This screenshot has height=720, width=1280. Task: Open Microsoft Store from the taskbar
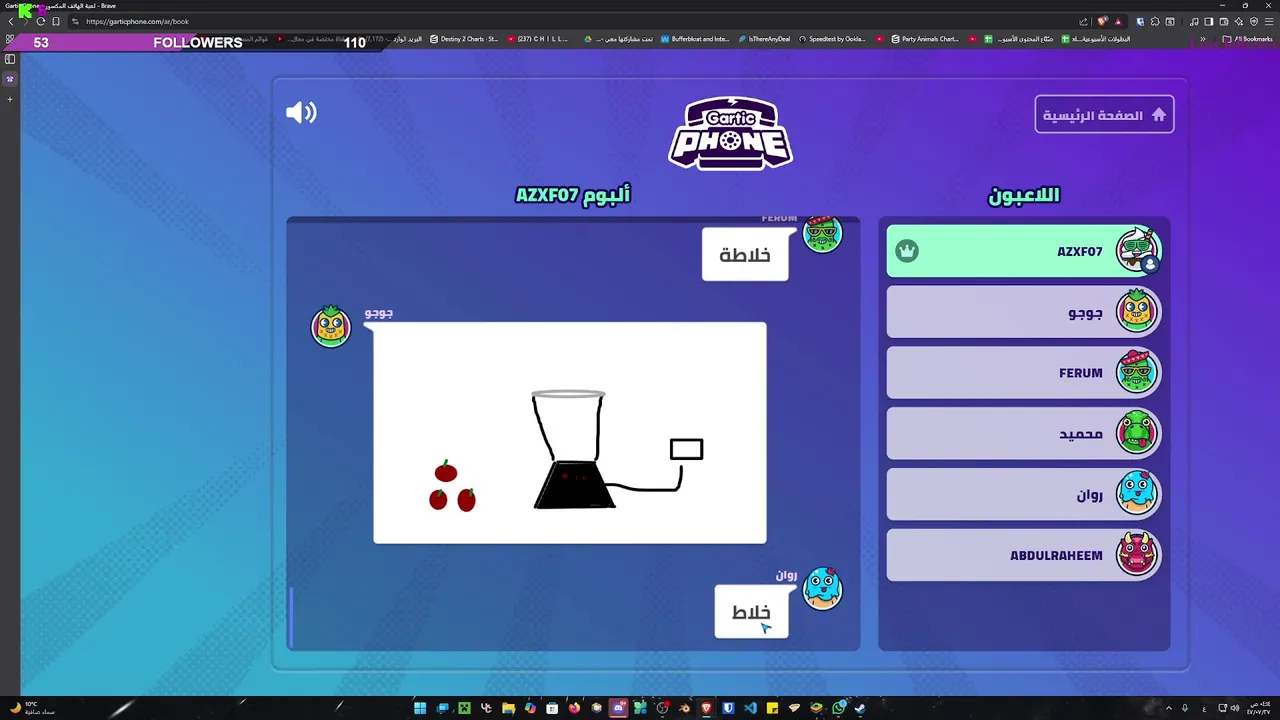(x=552, y=708)
